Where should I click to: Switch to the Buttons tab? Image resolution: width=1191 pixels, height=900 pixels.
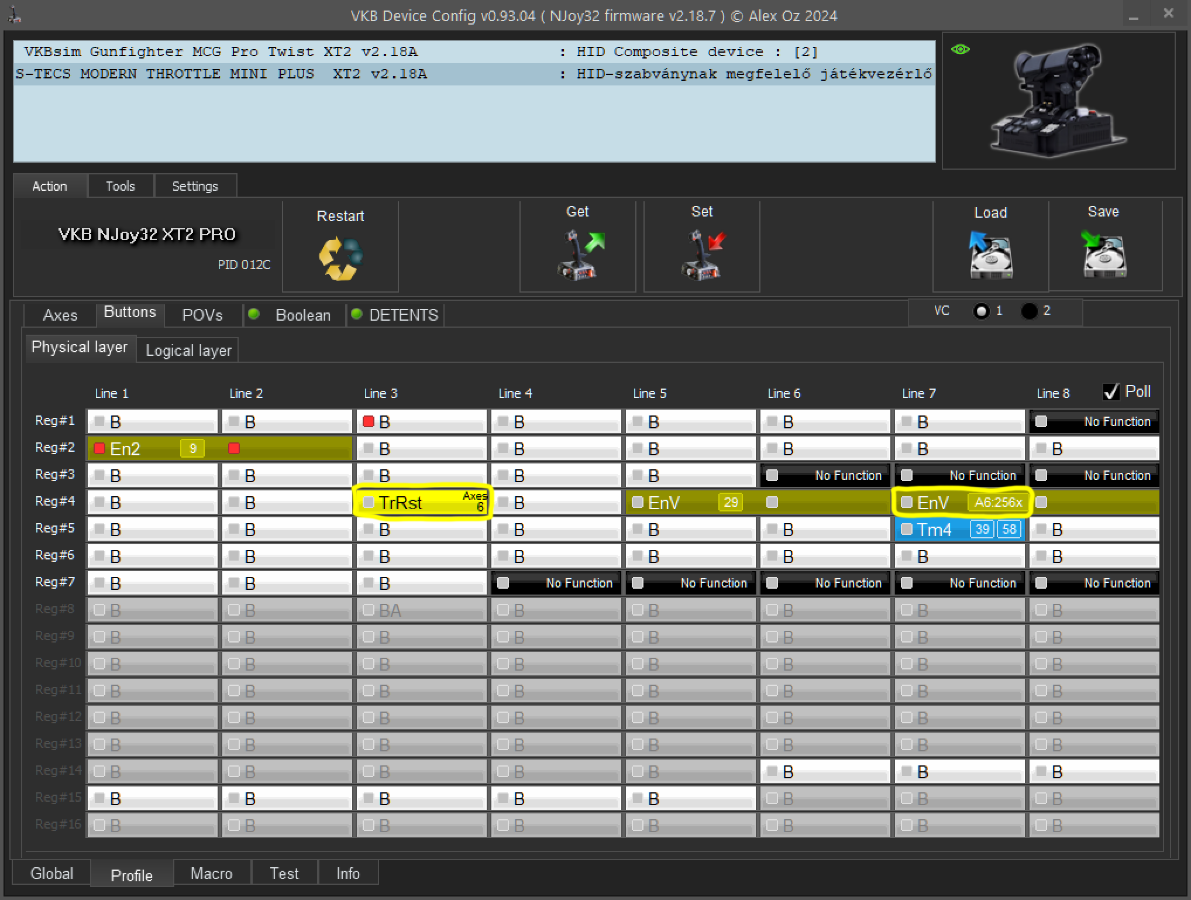pos(130,313)
